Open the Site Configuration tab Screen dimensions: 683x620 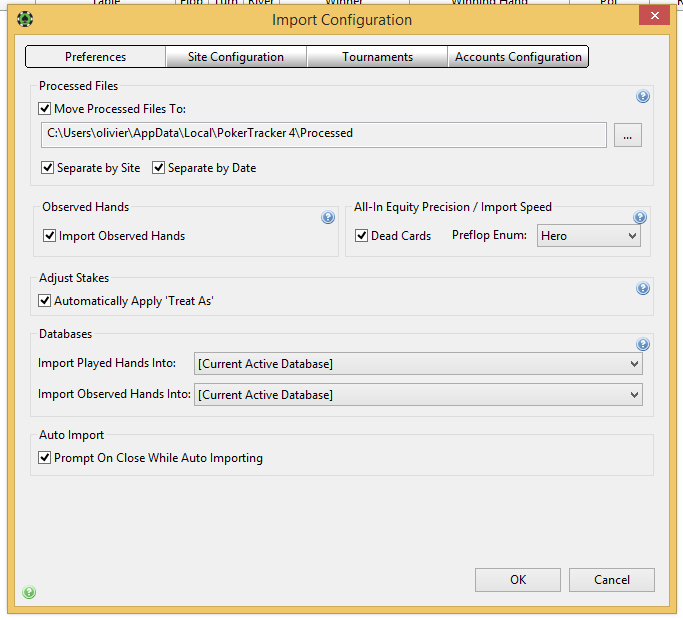[x=236, y=57]
